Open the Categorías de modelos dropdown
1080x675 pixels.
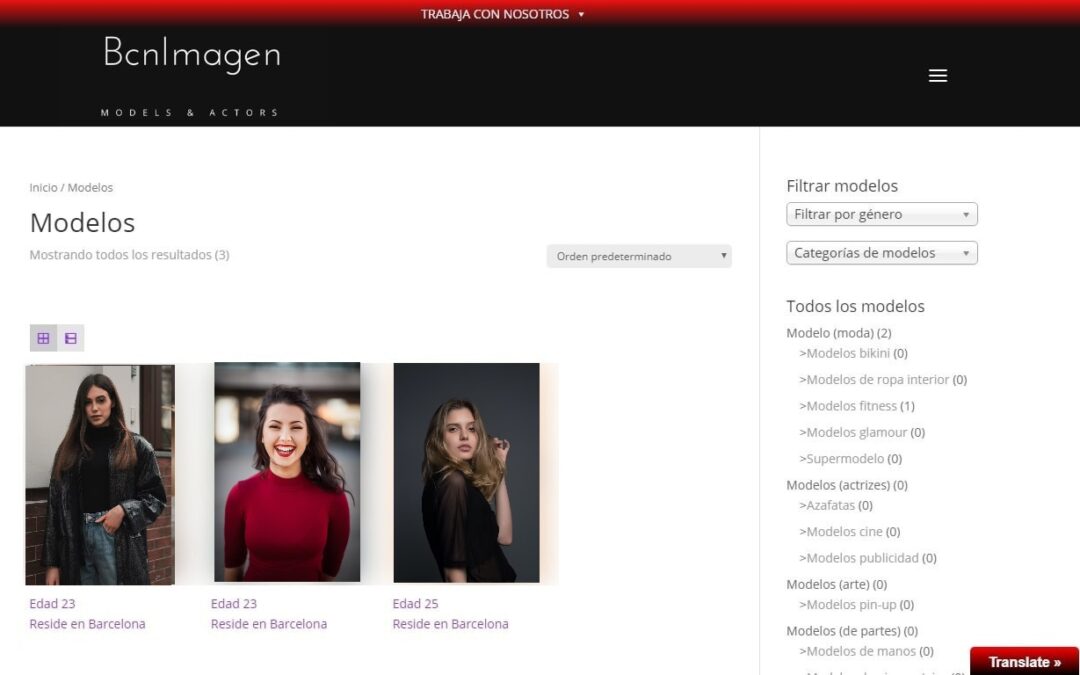(881, 252)
